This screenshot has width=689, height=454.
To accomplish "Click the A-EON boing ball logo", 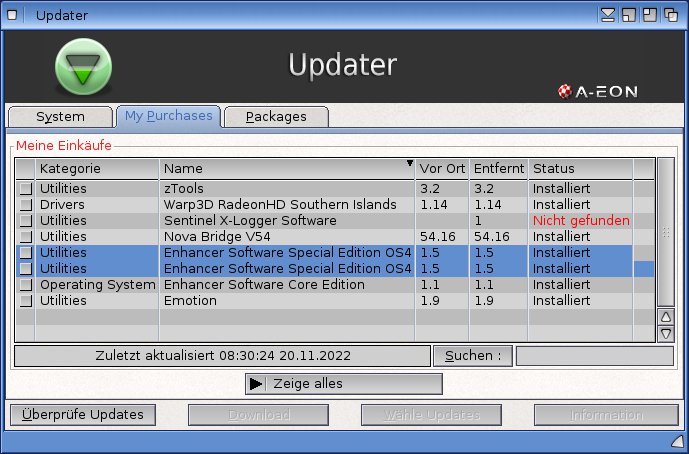I will (565, 91).
